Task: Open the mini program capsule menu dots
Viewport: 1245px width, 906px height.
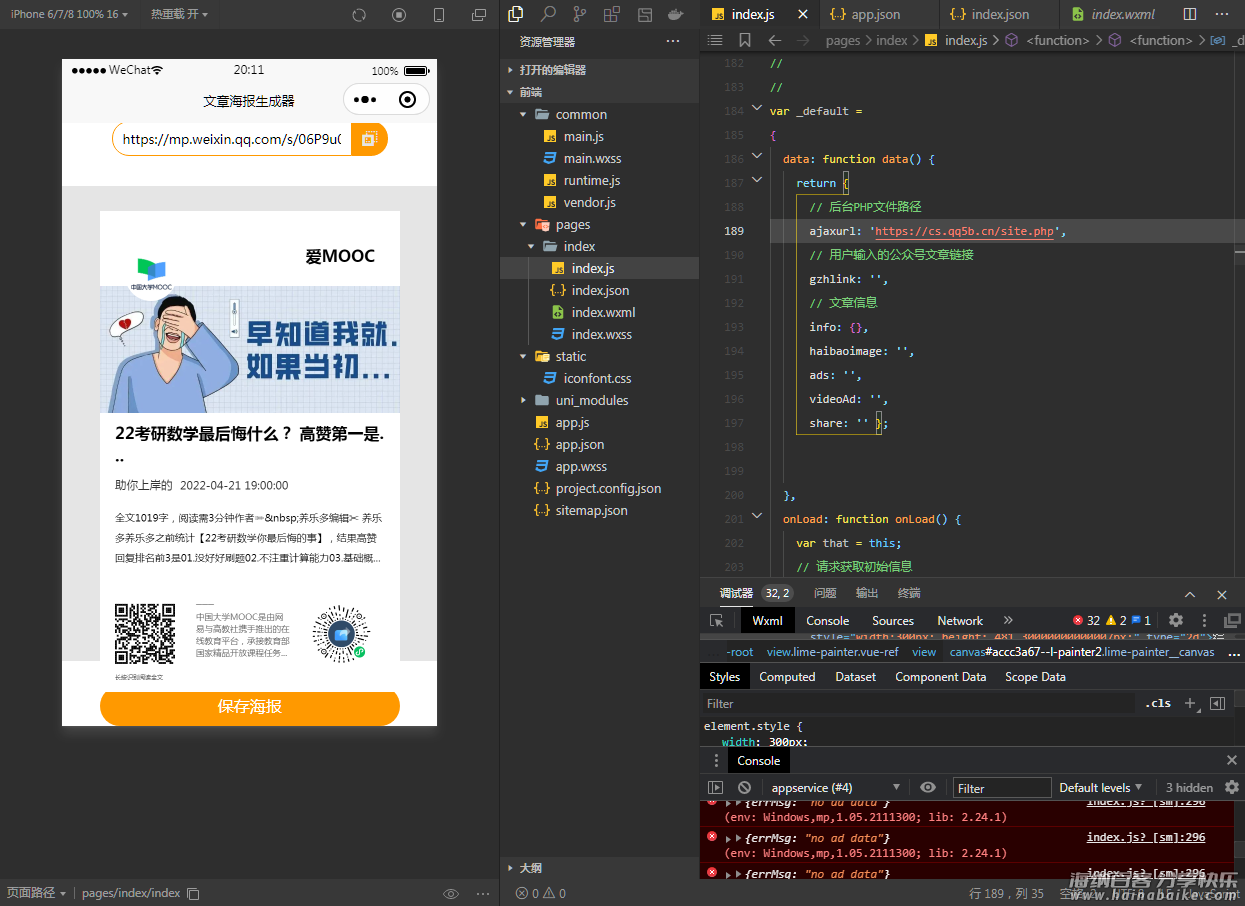Action: [365, 100]
